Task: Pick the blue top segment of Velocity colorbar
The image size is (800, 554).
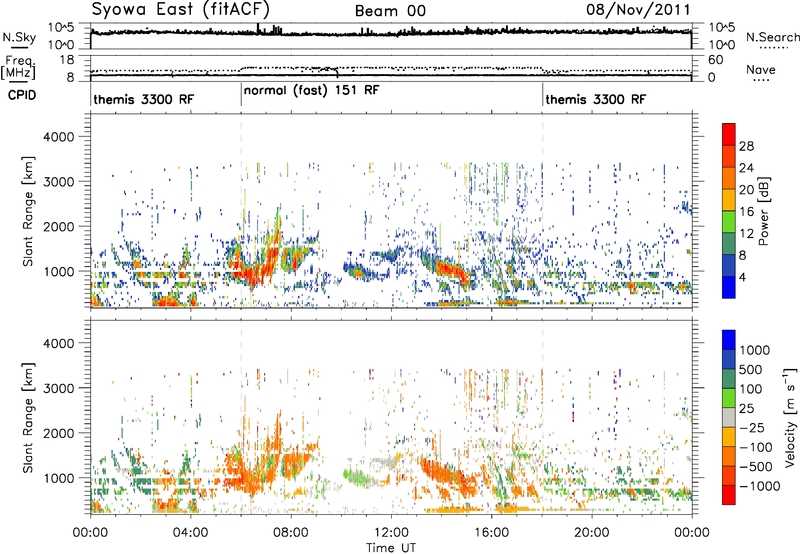Action: click(x=729, y=340)
